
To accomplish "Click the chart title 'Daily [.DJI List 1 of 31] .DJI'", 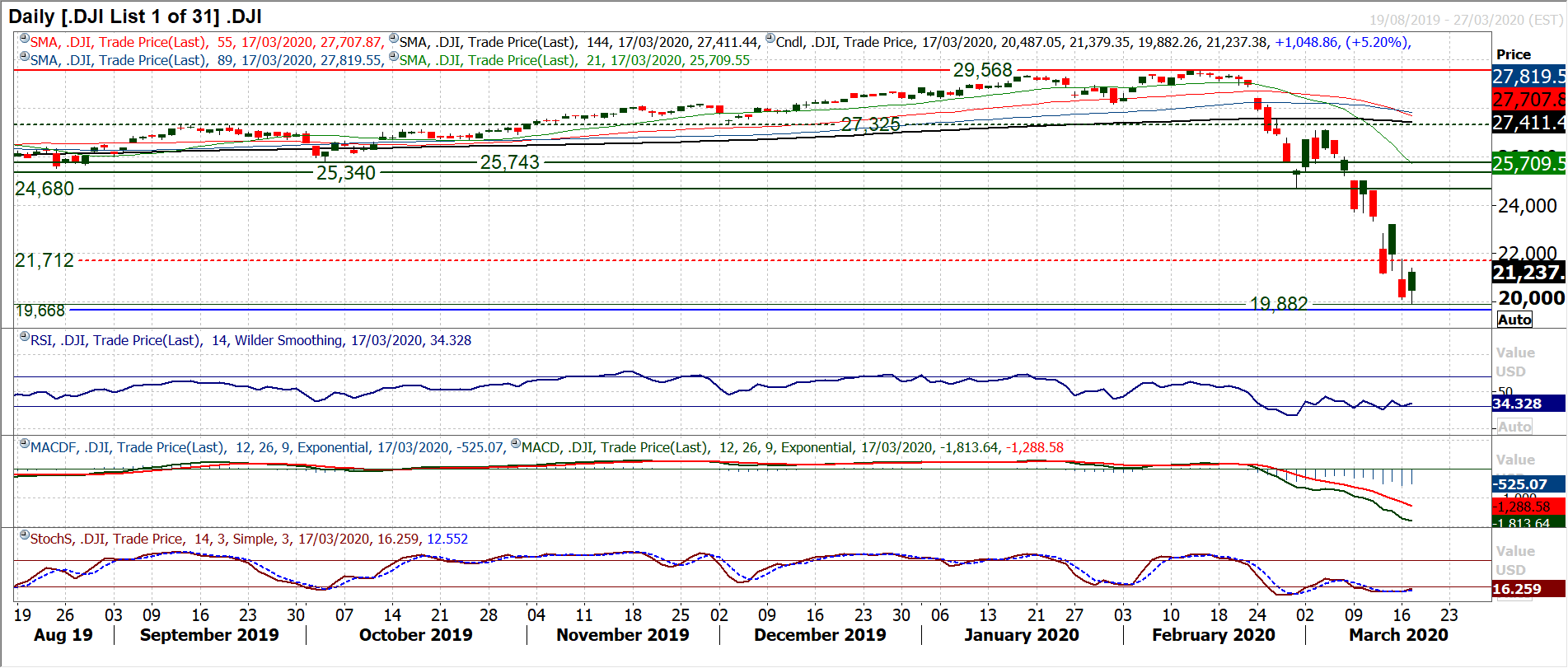I will coord(135,16).
